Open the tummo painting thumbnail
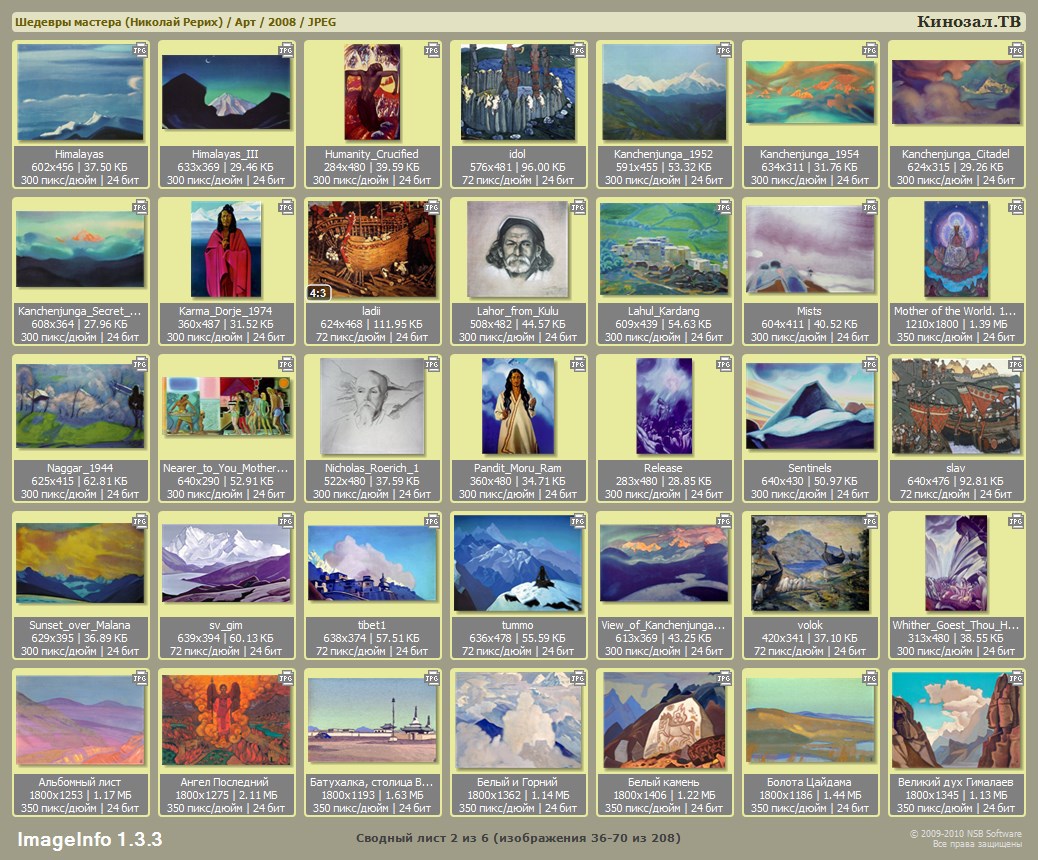The width and height of the screenshot is (1038, 860). click(518, 563)
